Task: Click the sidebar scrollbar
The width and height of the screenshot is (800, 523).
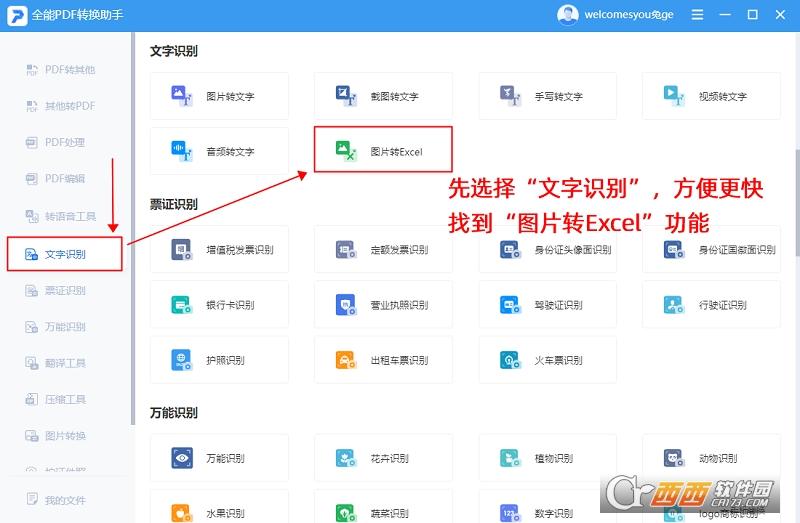Action: point(133,229)
